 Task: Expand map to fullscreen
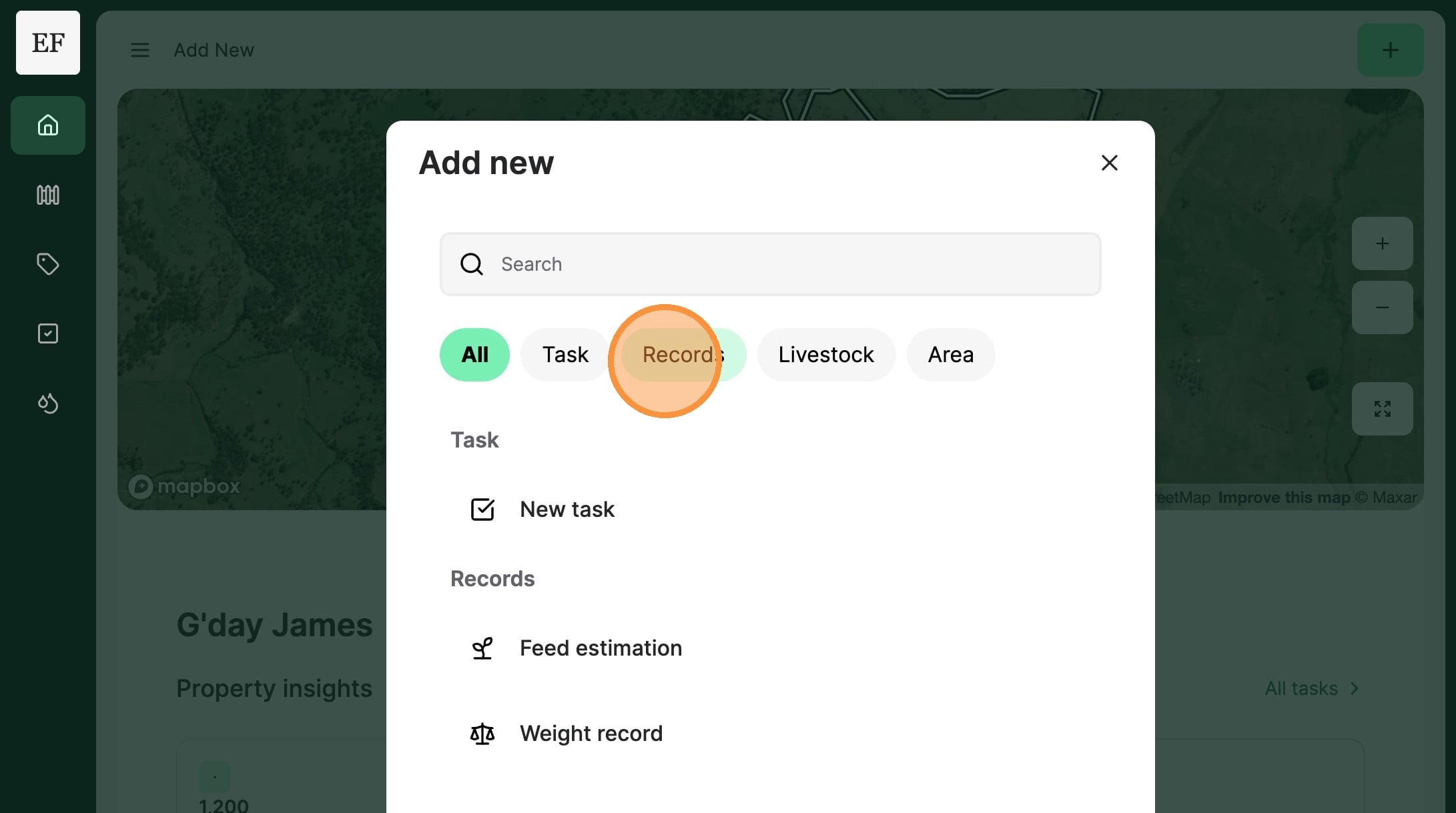1382,409
